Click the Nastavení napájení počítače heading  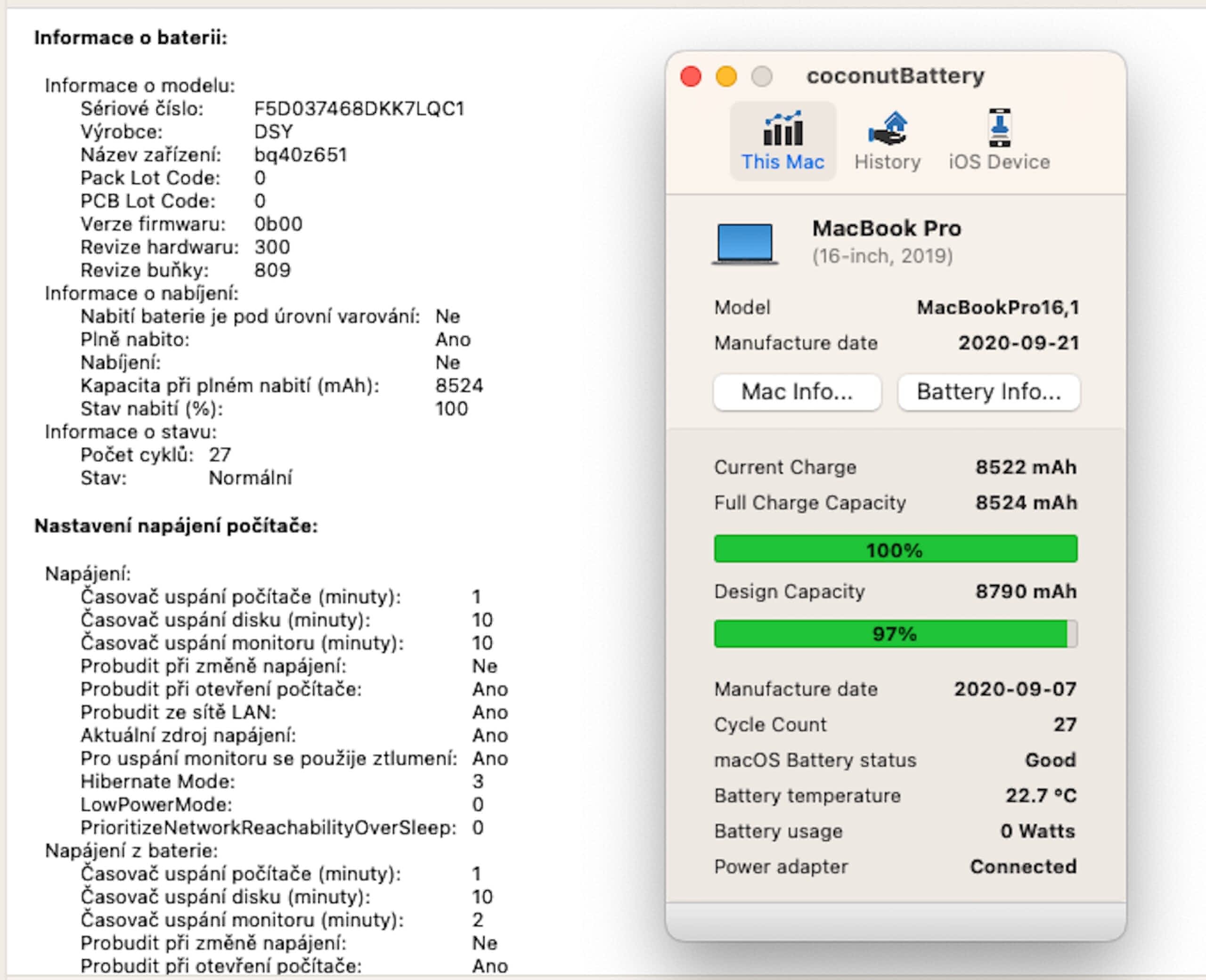pyautogui.click(x=176, y=526)
